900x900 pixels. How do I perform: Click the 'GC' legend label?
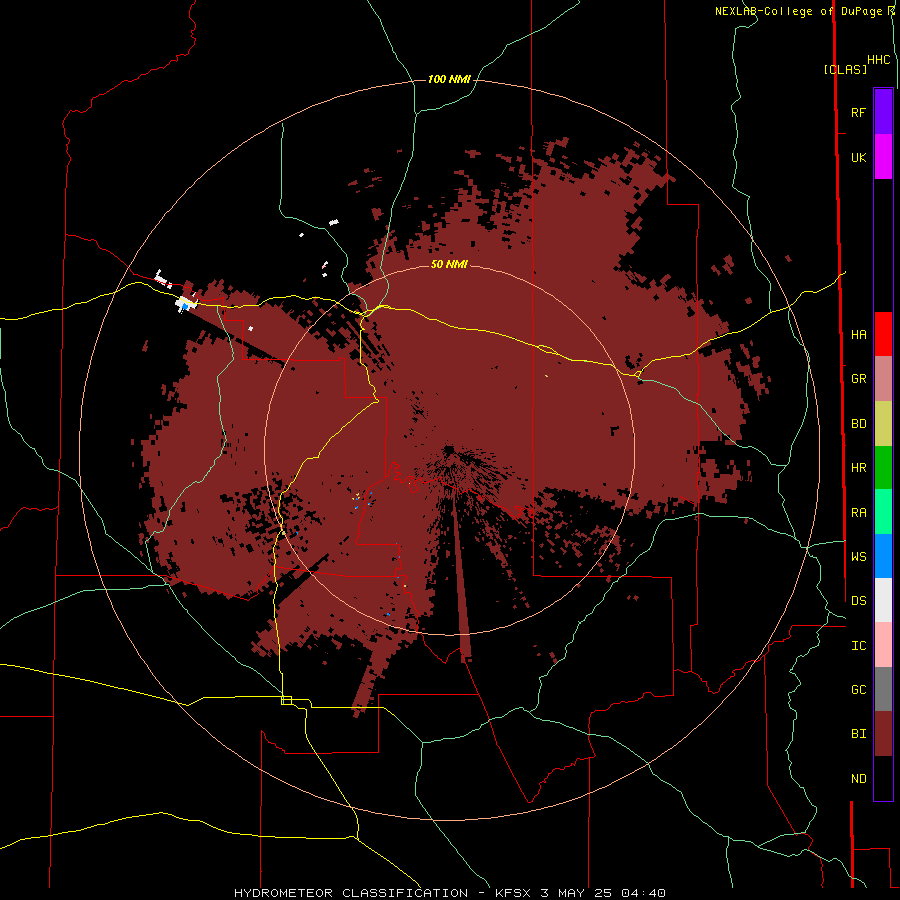(x=858, y=690)
